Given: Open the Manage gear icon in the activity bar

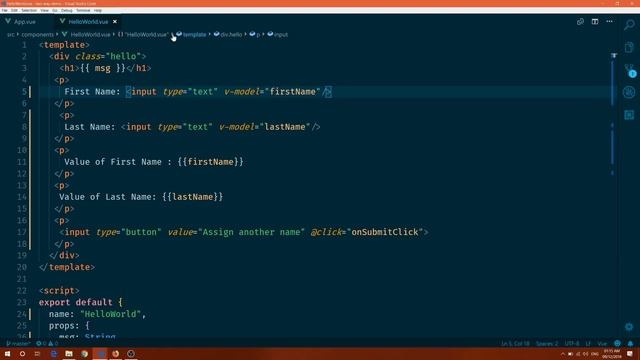Looking at the screenshot, I should coord(629,327).
